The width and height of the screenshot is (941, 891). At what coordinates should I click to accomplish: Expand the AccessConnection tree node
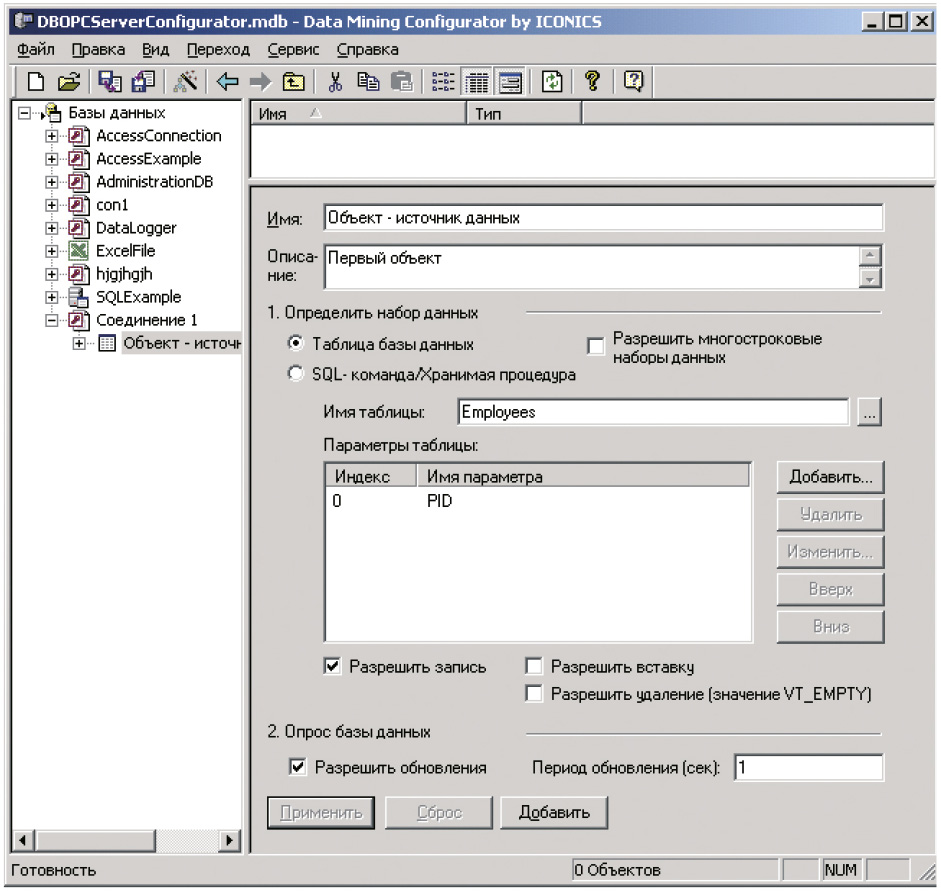(x=52, y=136)
